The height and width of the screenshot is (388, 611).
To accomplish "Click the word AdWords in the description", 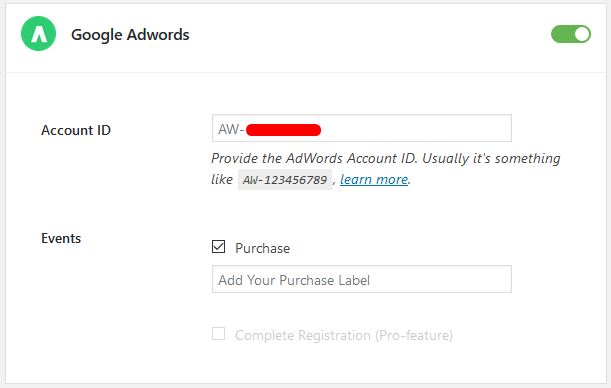I will point(314,158).
